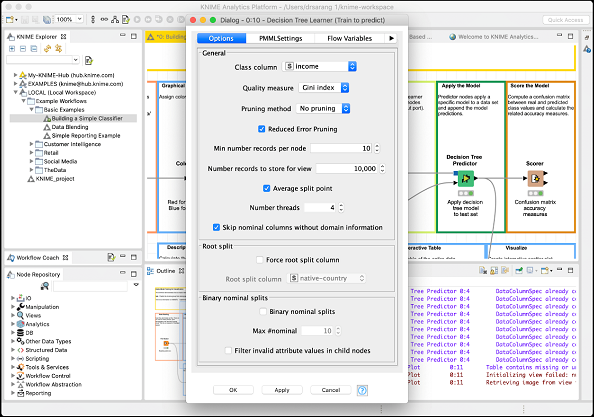The height and width of the screenshot is (417, 594).
Task: Enable the Force root split column checkbox
Action: [259, 260]
